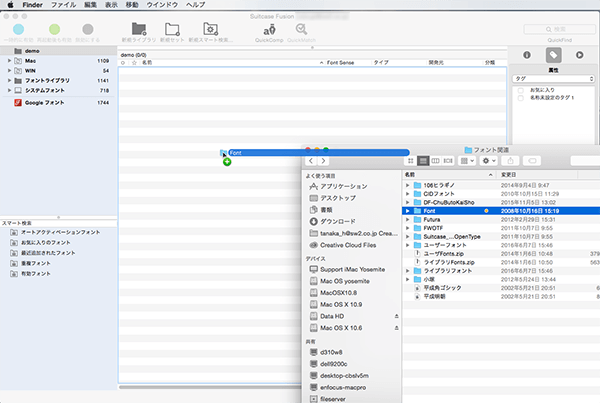Expand the Futura folder
Image resolution: width=600 pixels, height=403 pixels.
408,220
